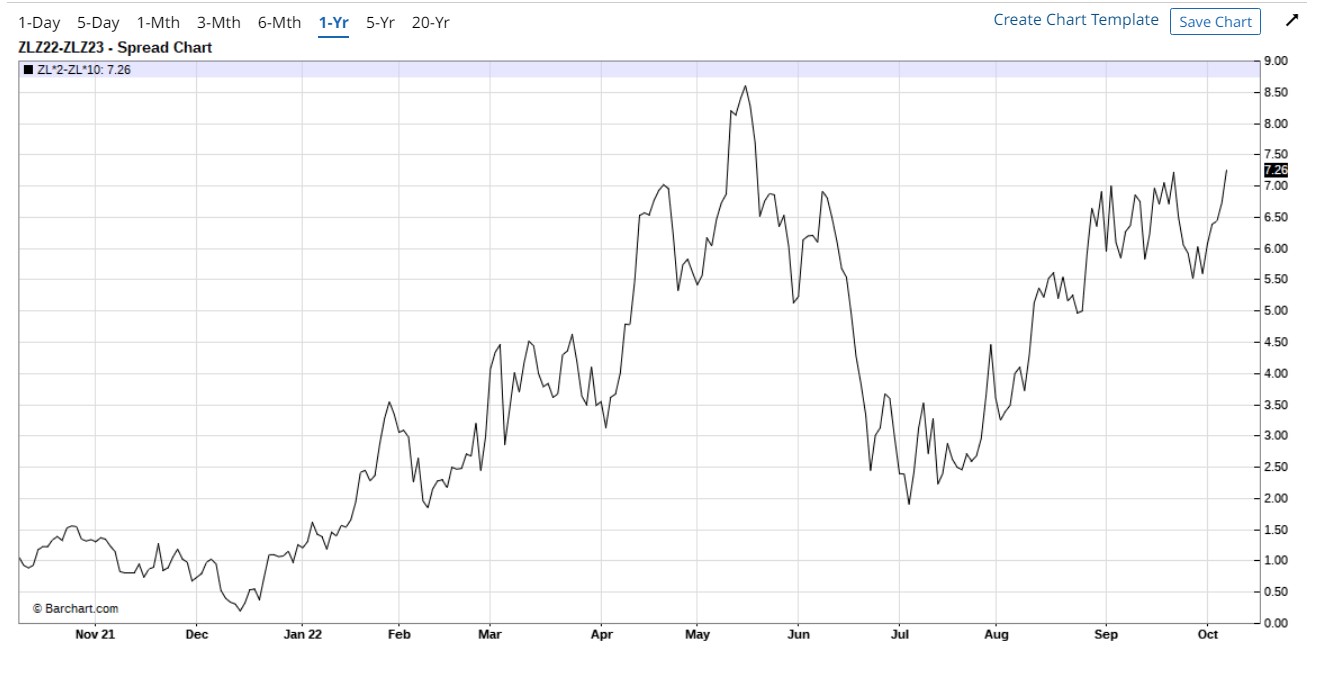Click the Sep x-axis label
The height and width of the screenshot is (680, 1318).
pos(1106,634)
